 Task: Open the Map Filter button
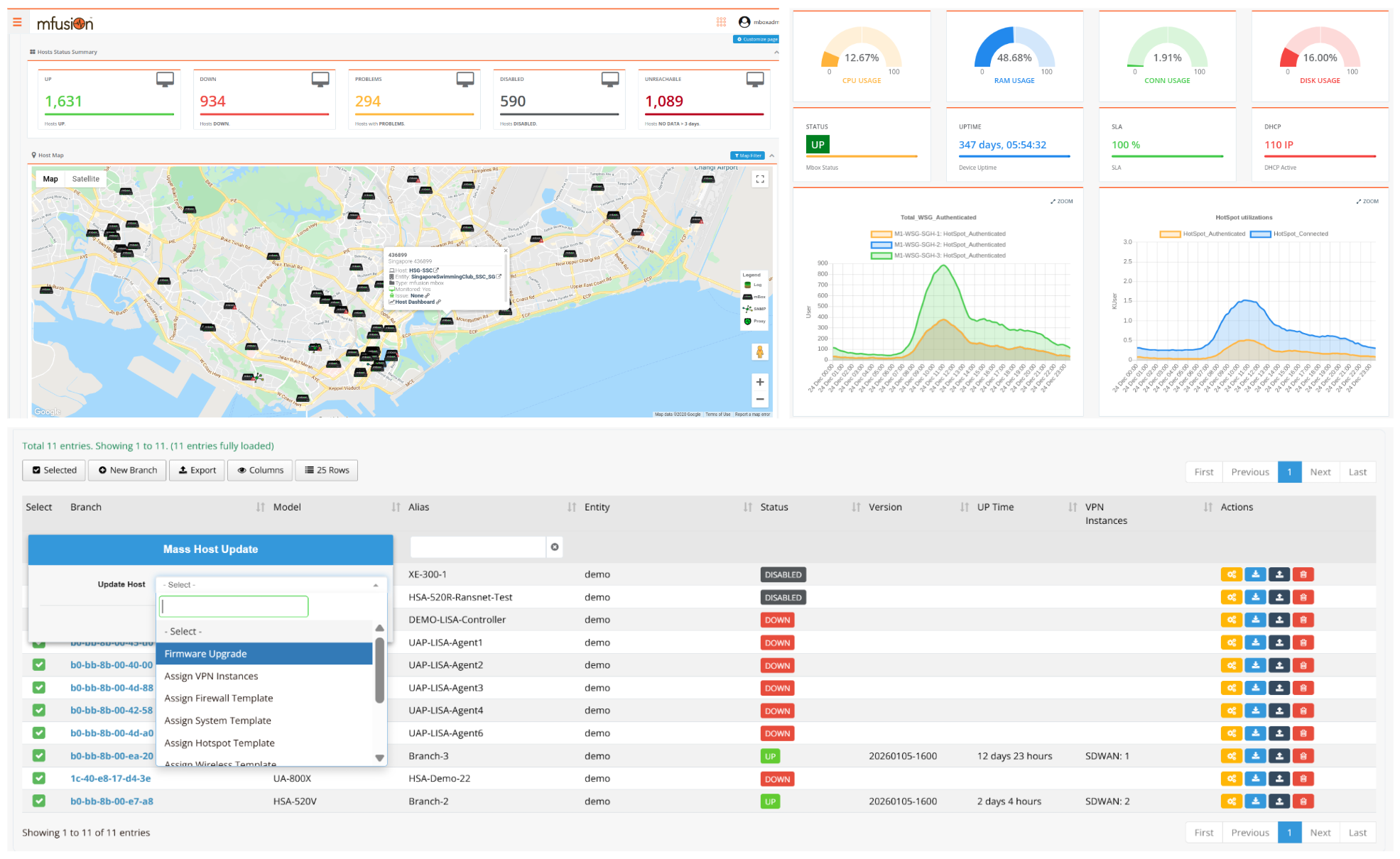(x=747, y=155)
